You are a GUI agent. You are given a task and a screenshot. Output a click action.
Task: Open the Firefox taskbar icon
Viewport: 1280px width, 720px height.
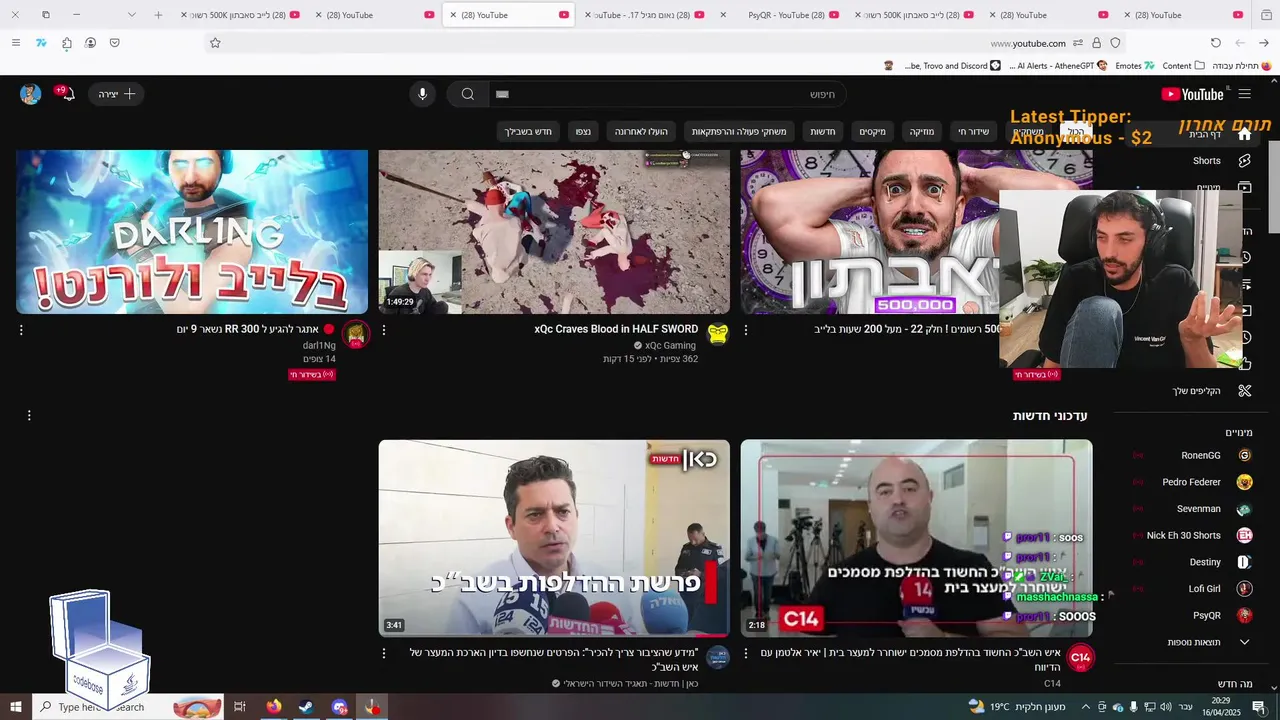tap(273, 707)
